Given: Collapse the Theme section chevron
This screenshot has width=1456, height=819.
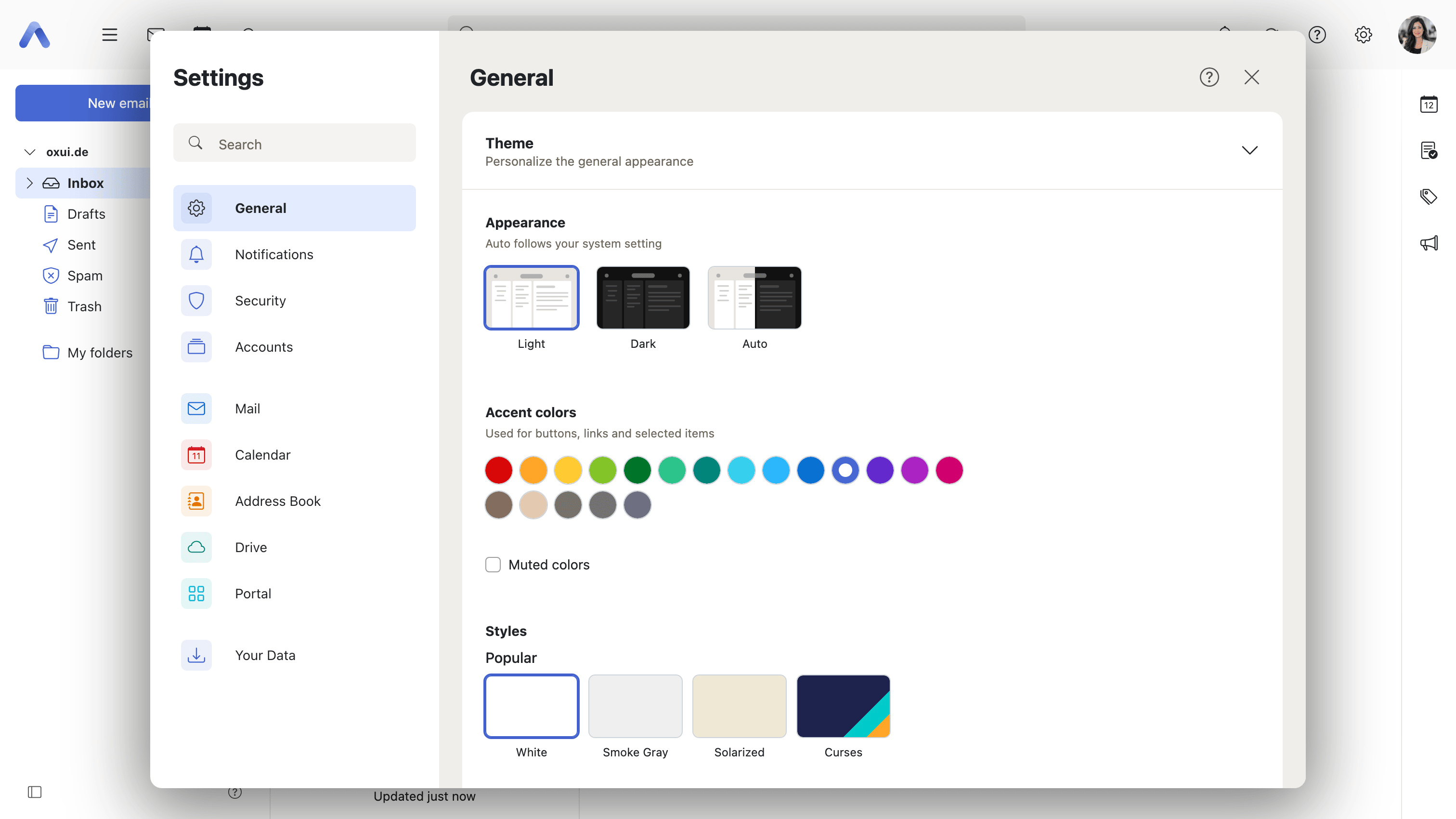Looking at the screenshot, I should click(1249, 150).
